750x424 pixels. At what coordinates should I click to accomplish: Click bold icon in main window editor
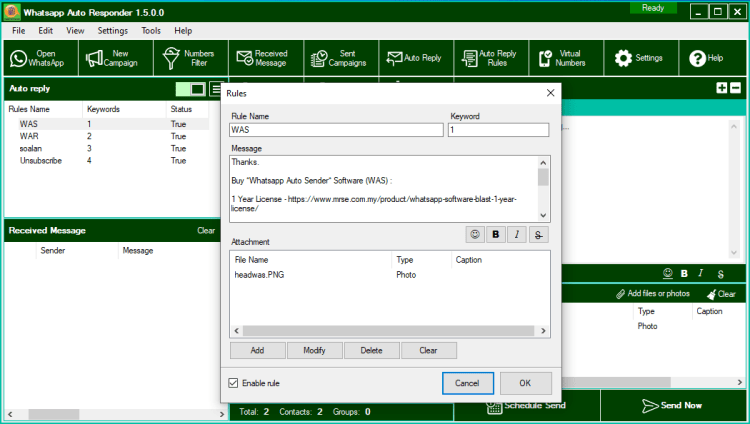[x=684, y=273]
